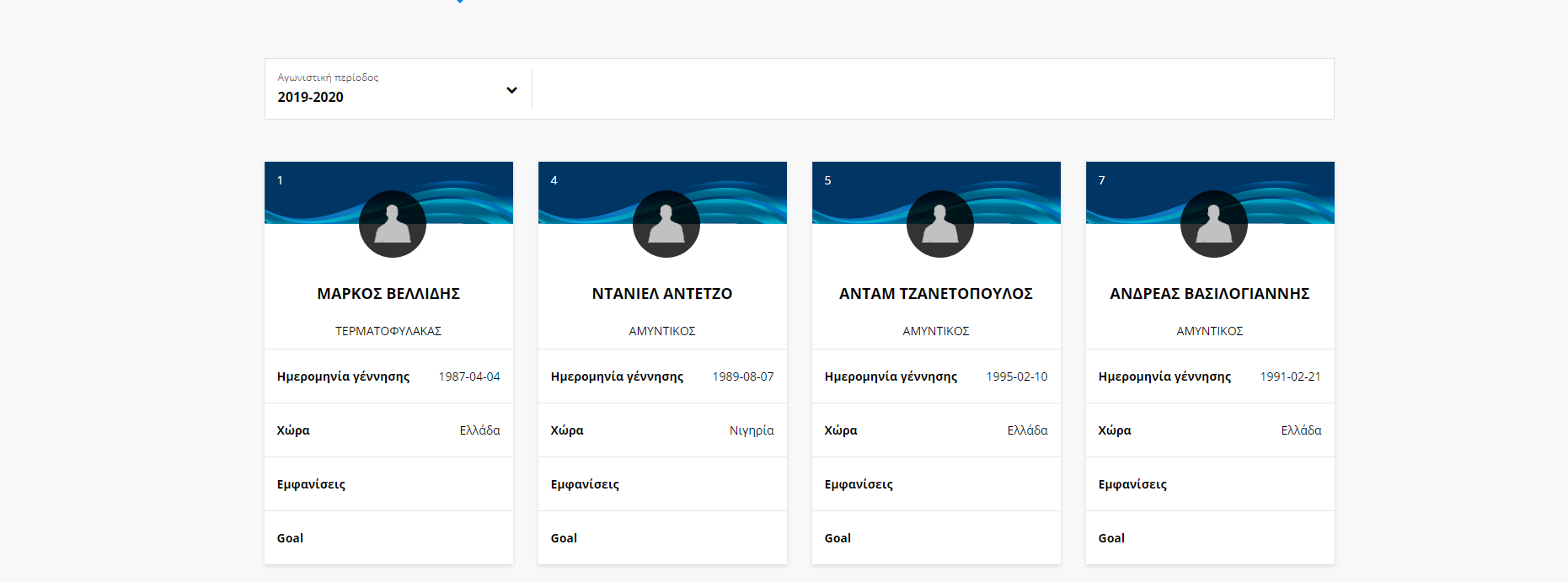The width and height of the screenshot is (1568, 582).
Task: Open player name ΑΝΔΡΕΑΣ ΒΑΣΙΛΟΓΙΑΝΝΗΣ
Action: coord(1210,294)
